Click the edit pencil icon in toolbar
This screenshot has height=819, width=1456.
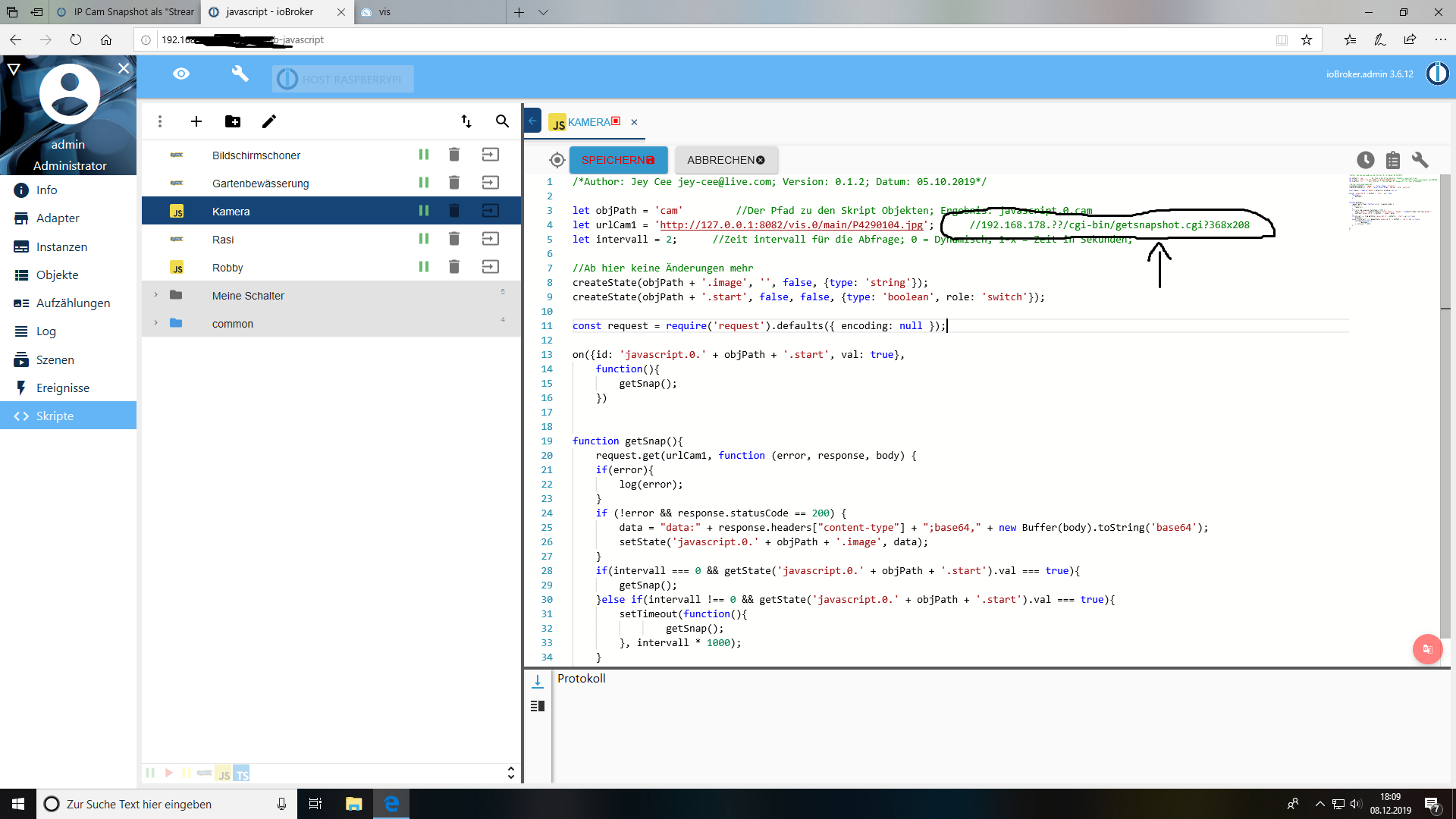[x=269, y=121]
